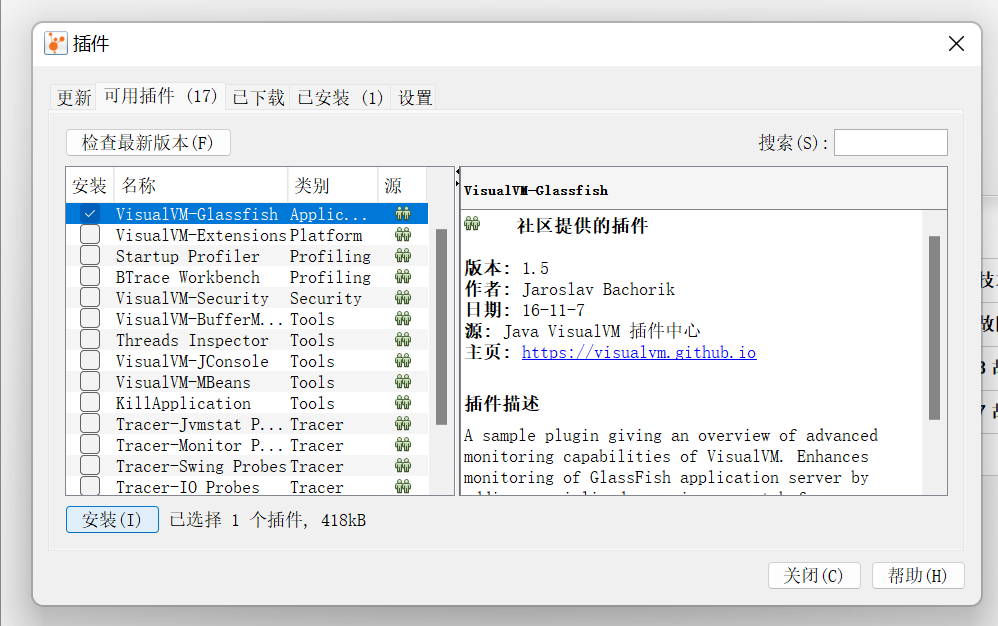This screenshot has width=998, height=626.
Task: Click the 检查最新版本(F) button
Action: click(148, 143)
